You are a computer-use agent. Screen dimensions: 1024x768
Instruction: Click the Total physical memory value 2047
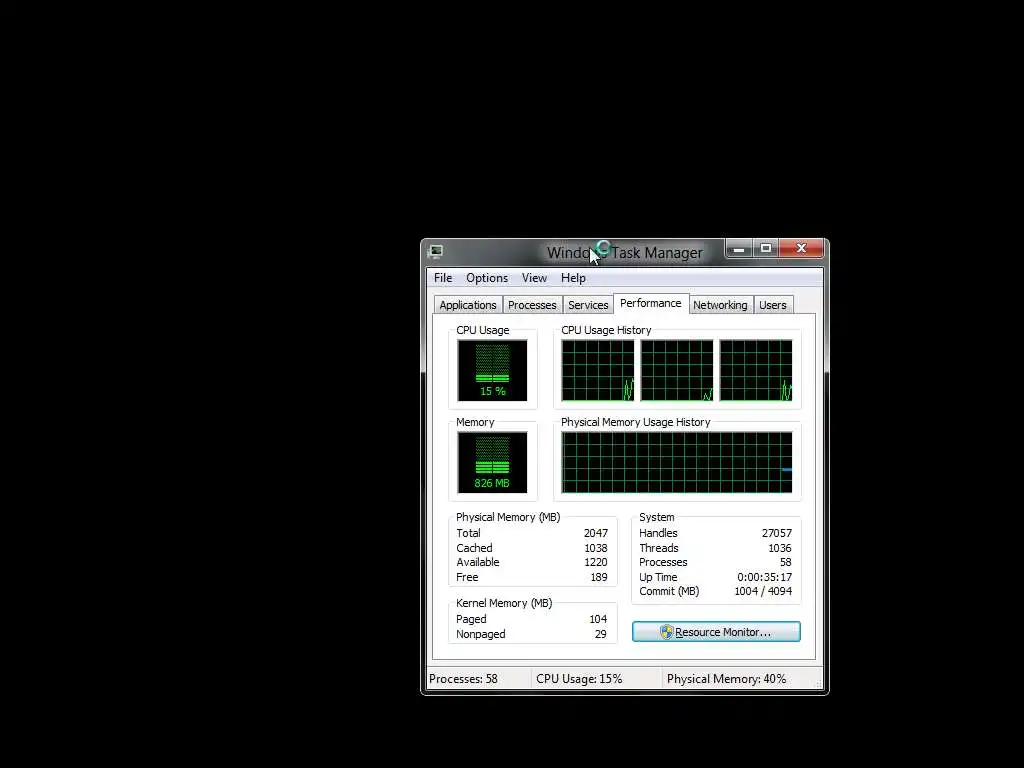pyautogui.click(x=596, y=533)
